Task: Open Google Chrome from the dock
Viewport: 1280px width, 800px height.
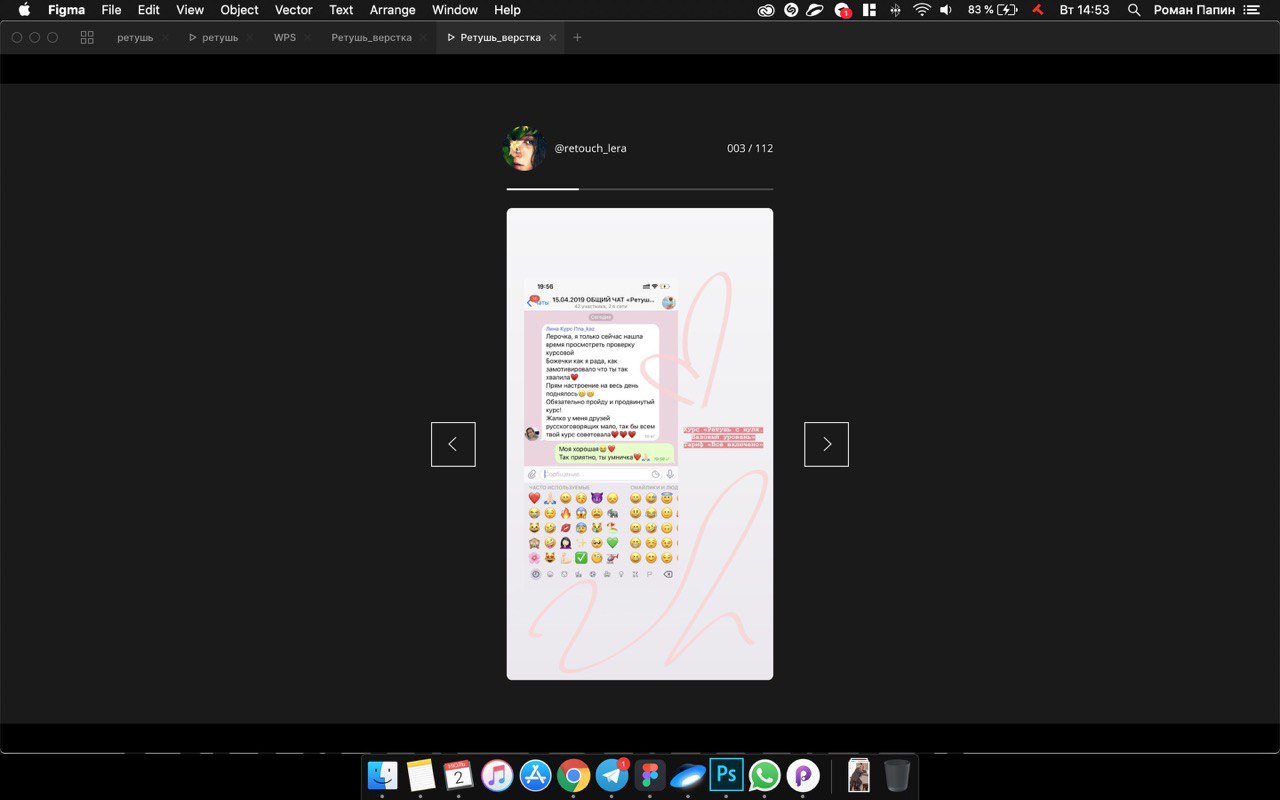Action: click(x=573, y=776)
